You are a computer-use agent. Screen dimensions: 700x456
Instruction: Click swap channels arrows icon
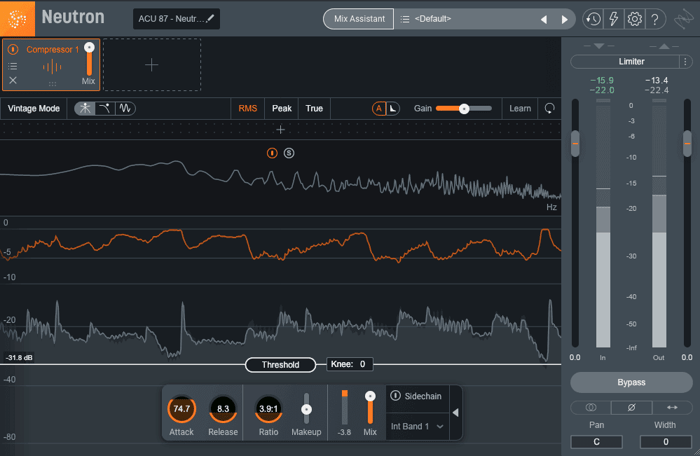coord(672,407)
